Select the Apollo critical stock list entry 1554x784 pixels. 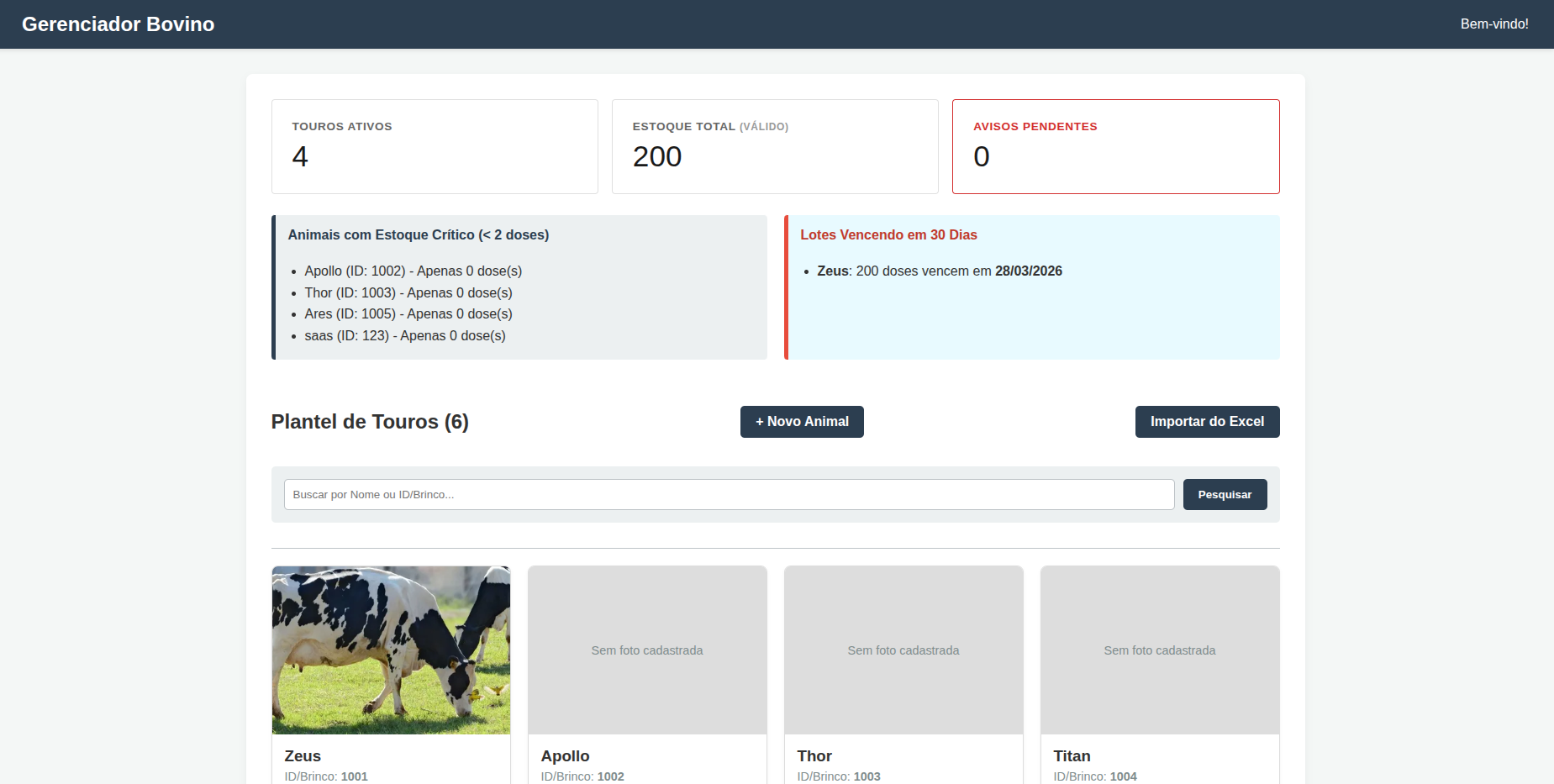(x=413, y=271)
